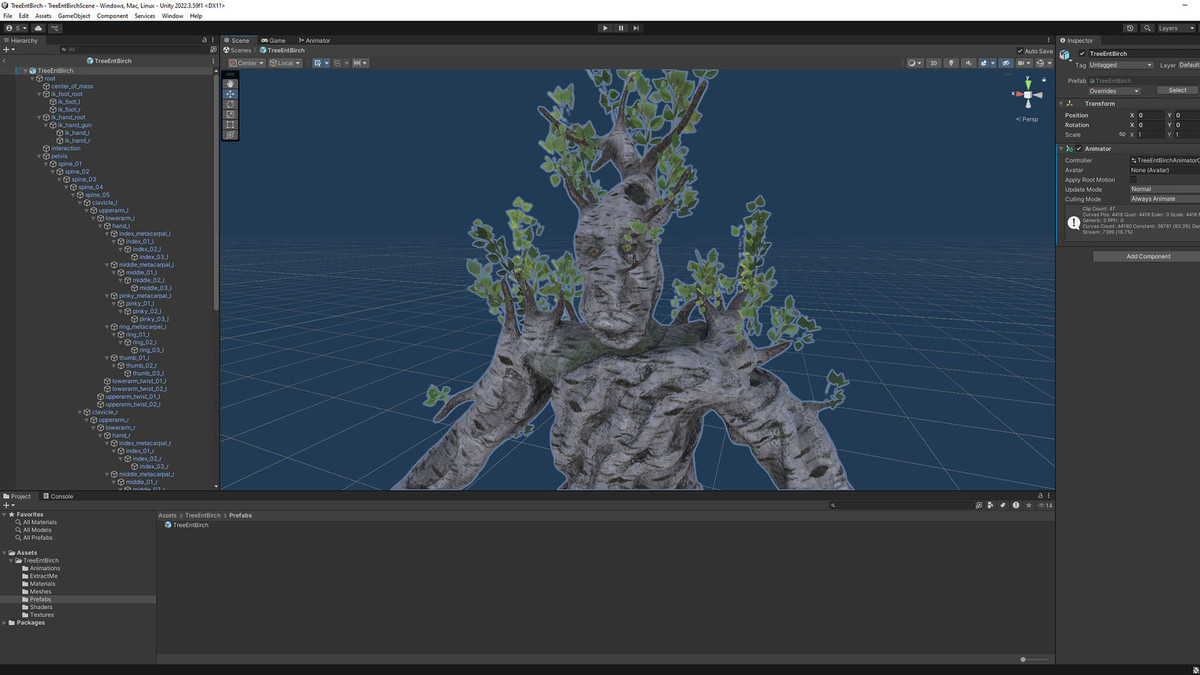Open the File menu

point(9,16)
